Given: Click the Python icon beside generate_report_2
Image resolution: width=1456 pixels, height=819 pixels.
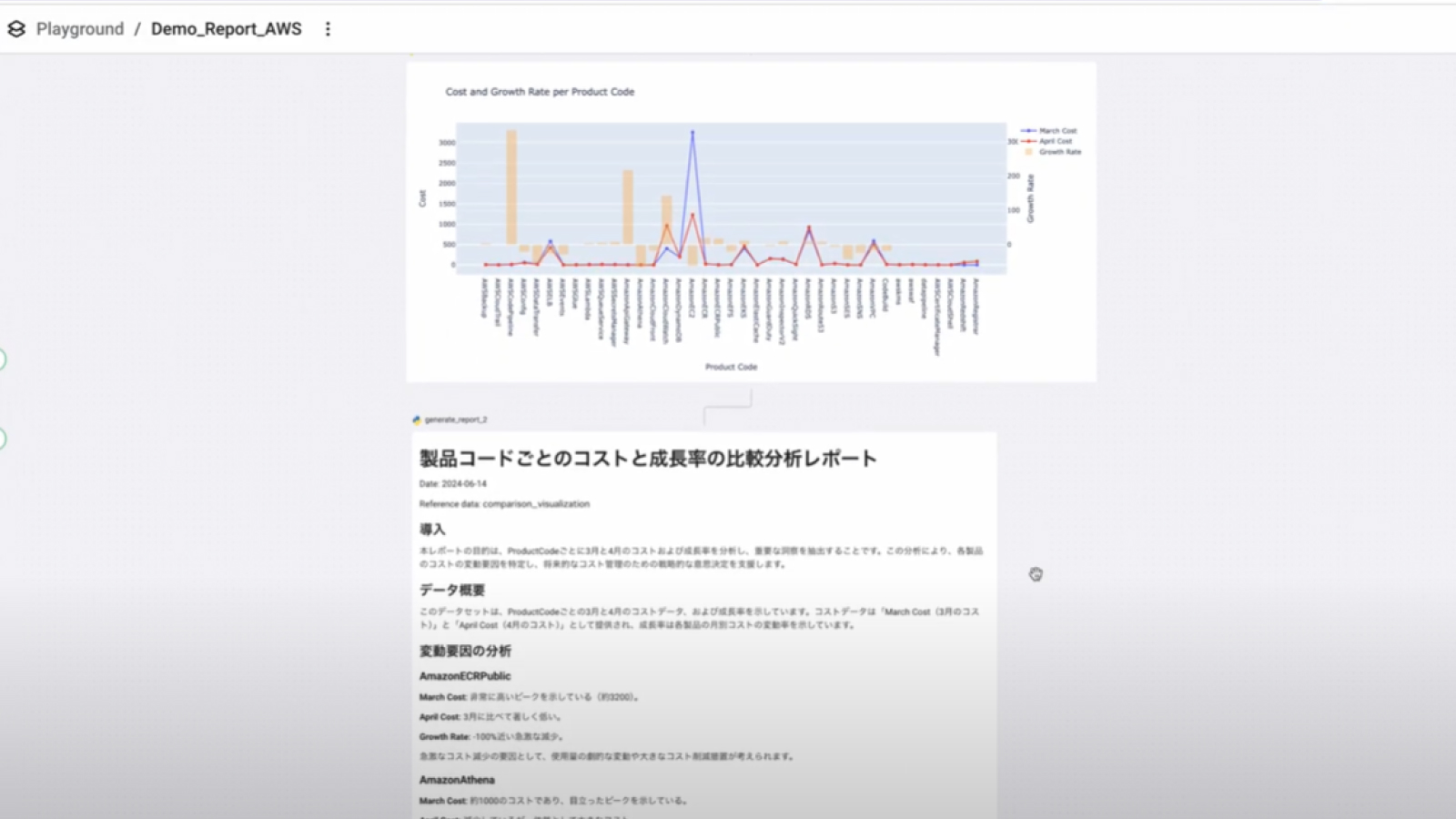Looking at the screenshot, I should [417, 420].
